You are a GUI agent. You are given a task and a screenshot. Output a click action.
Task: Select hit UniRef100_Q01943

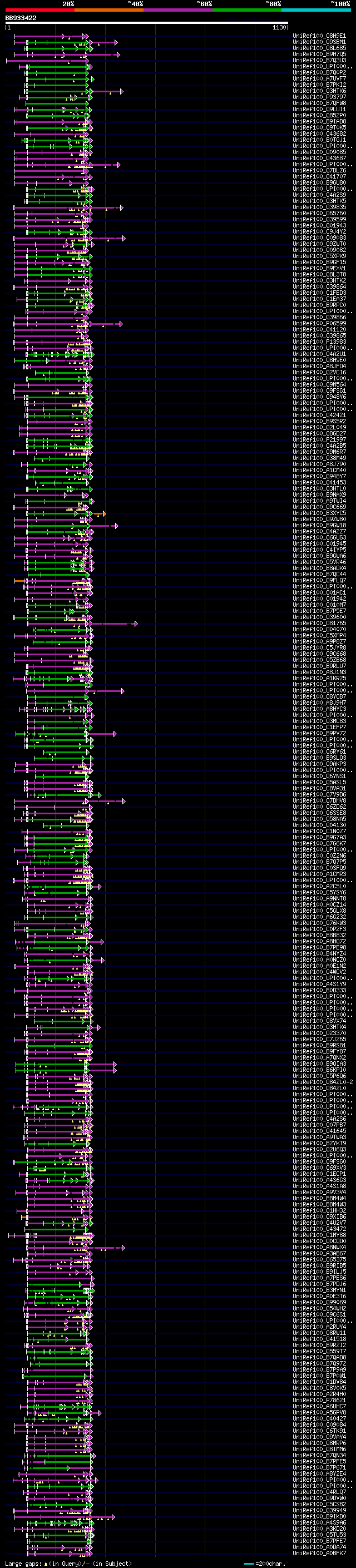[x=319, y=226]
